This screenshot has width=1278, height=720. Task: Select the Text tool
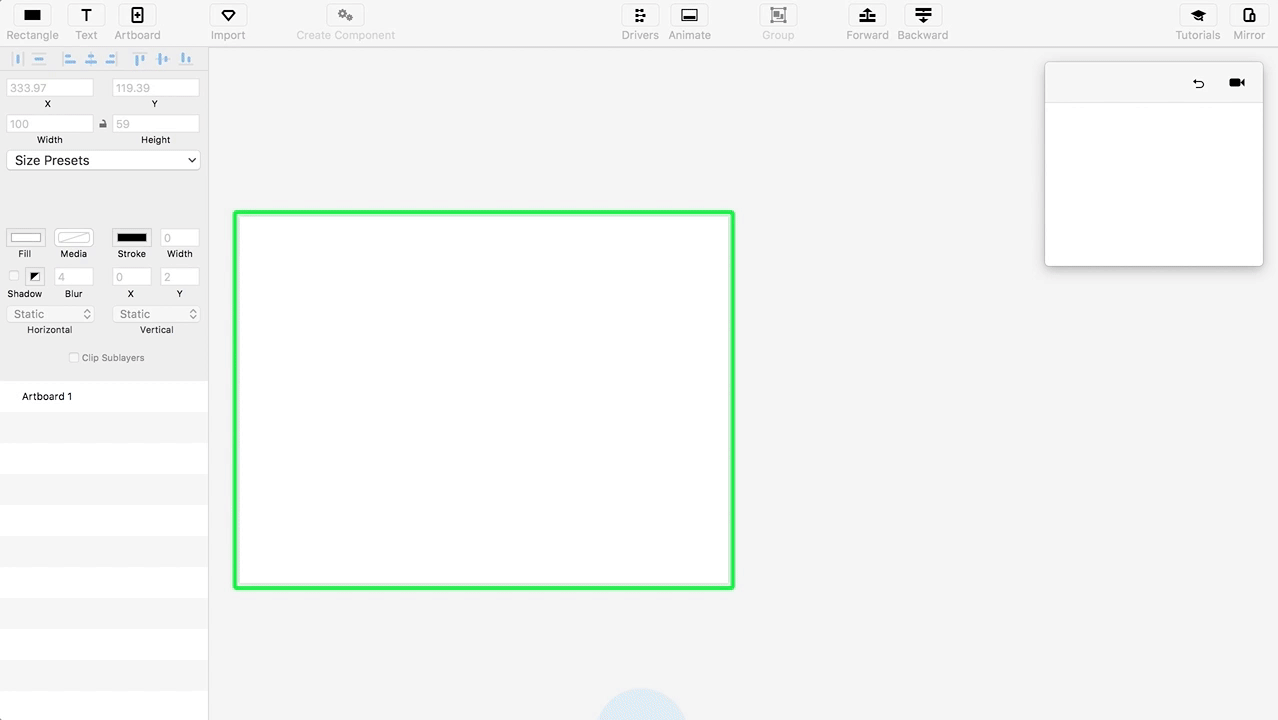tap(86, 15)
